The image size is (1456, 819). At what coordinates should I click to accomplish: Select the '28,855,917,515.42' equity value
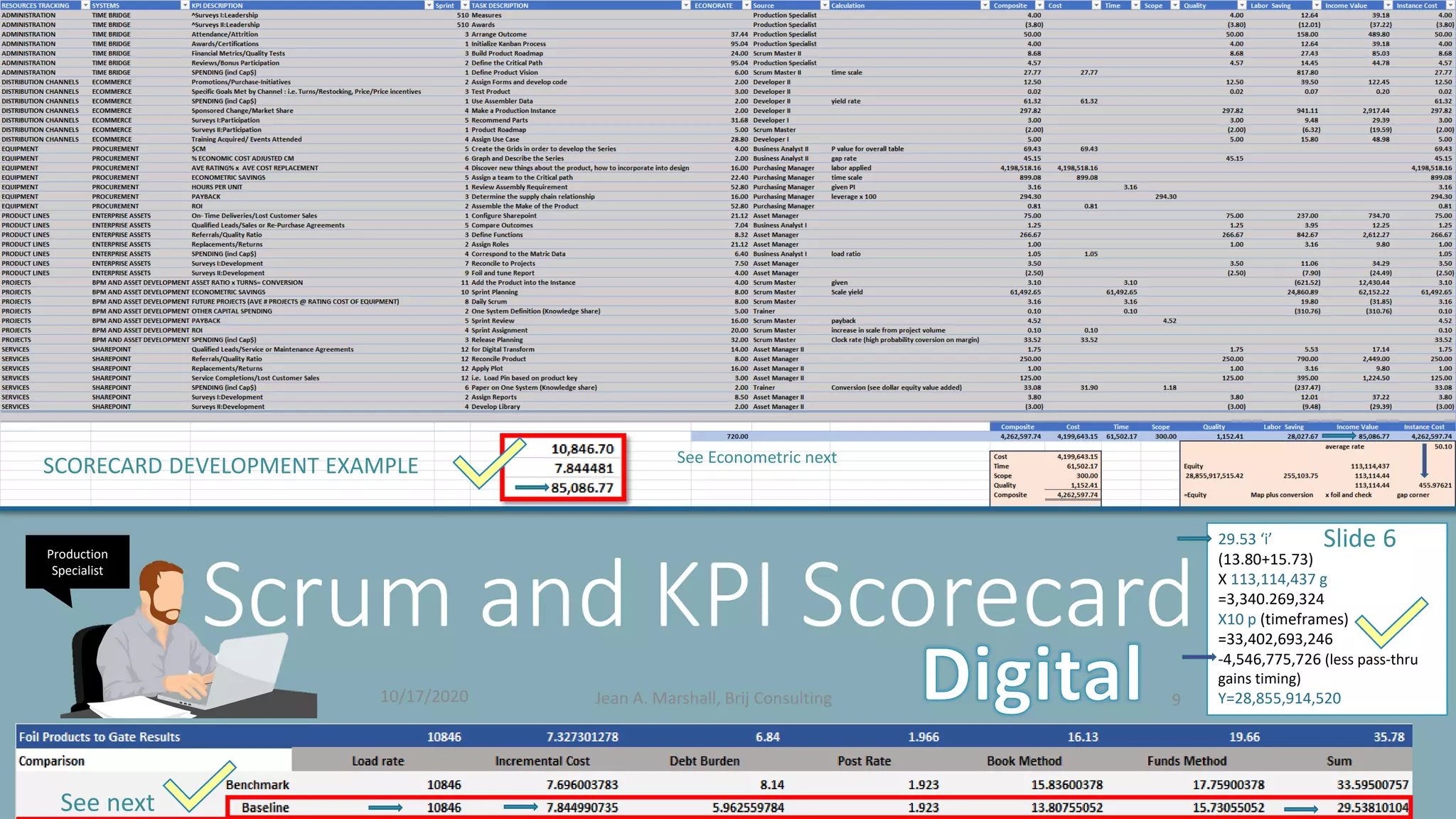(1214, 476)
